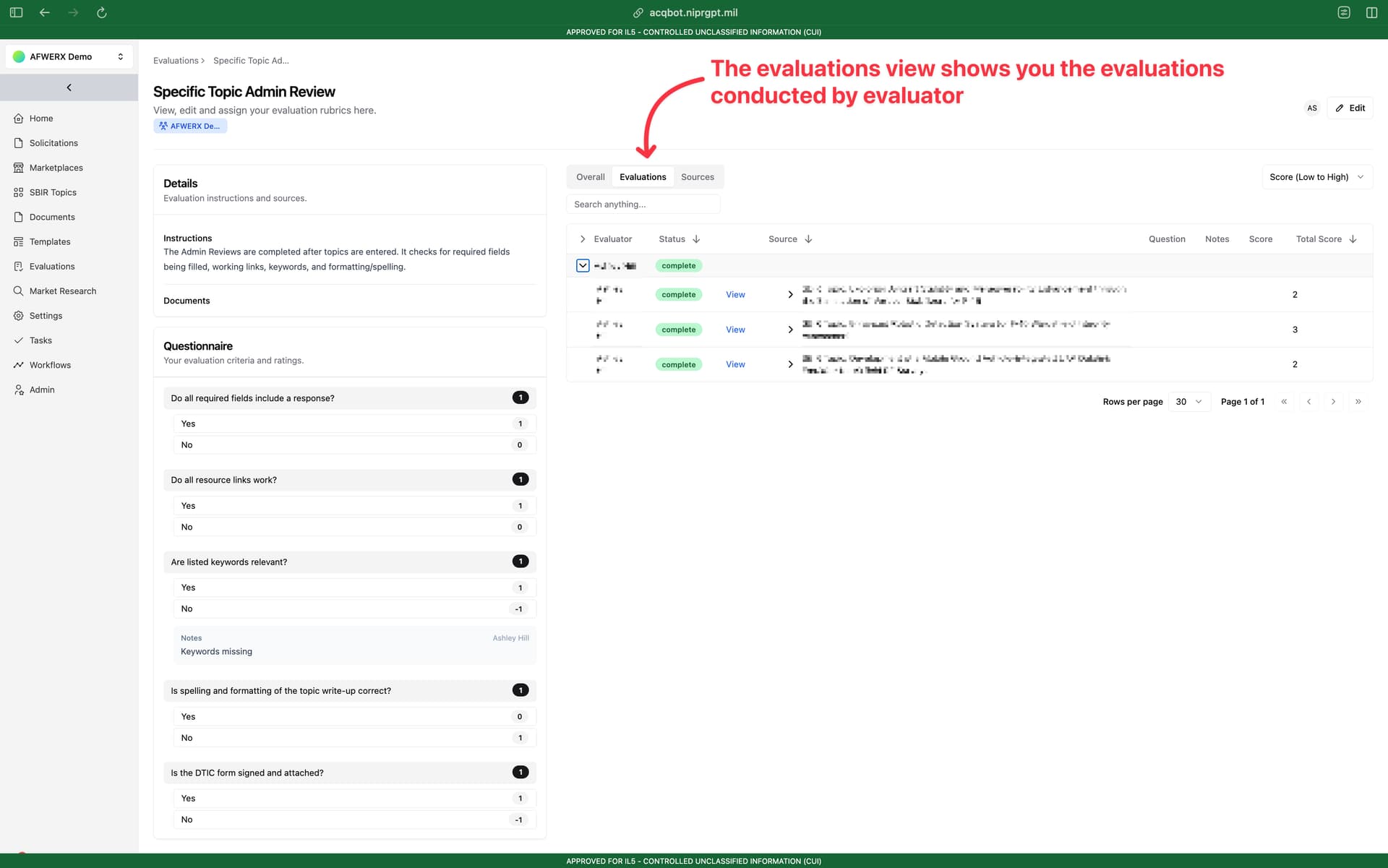This screenshot has width=1388, height=868.
Task: Select No under required fields question
Action: 354,445
